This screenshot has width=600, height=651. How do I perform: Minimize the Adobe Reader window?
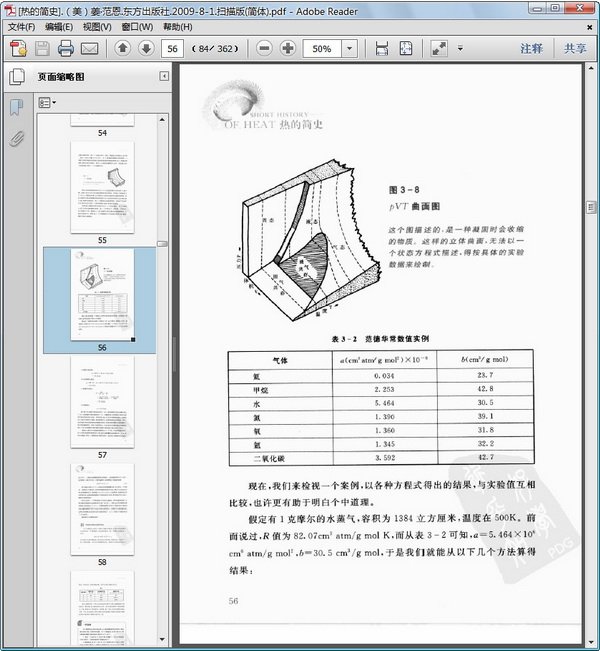click(538, 8)
